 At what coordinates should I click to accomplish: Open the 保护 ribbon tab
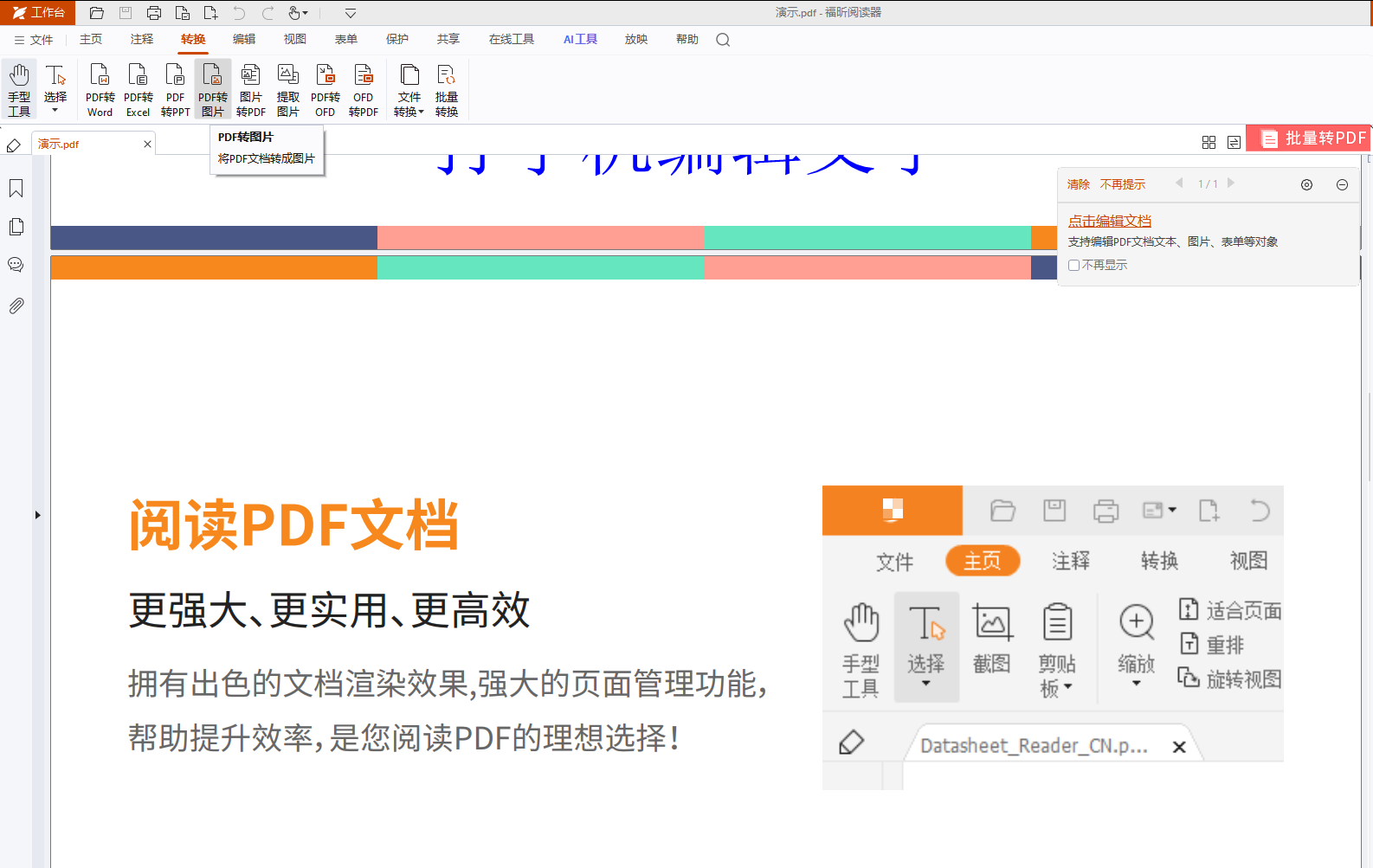click(x=397, y=40)
